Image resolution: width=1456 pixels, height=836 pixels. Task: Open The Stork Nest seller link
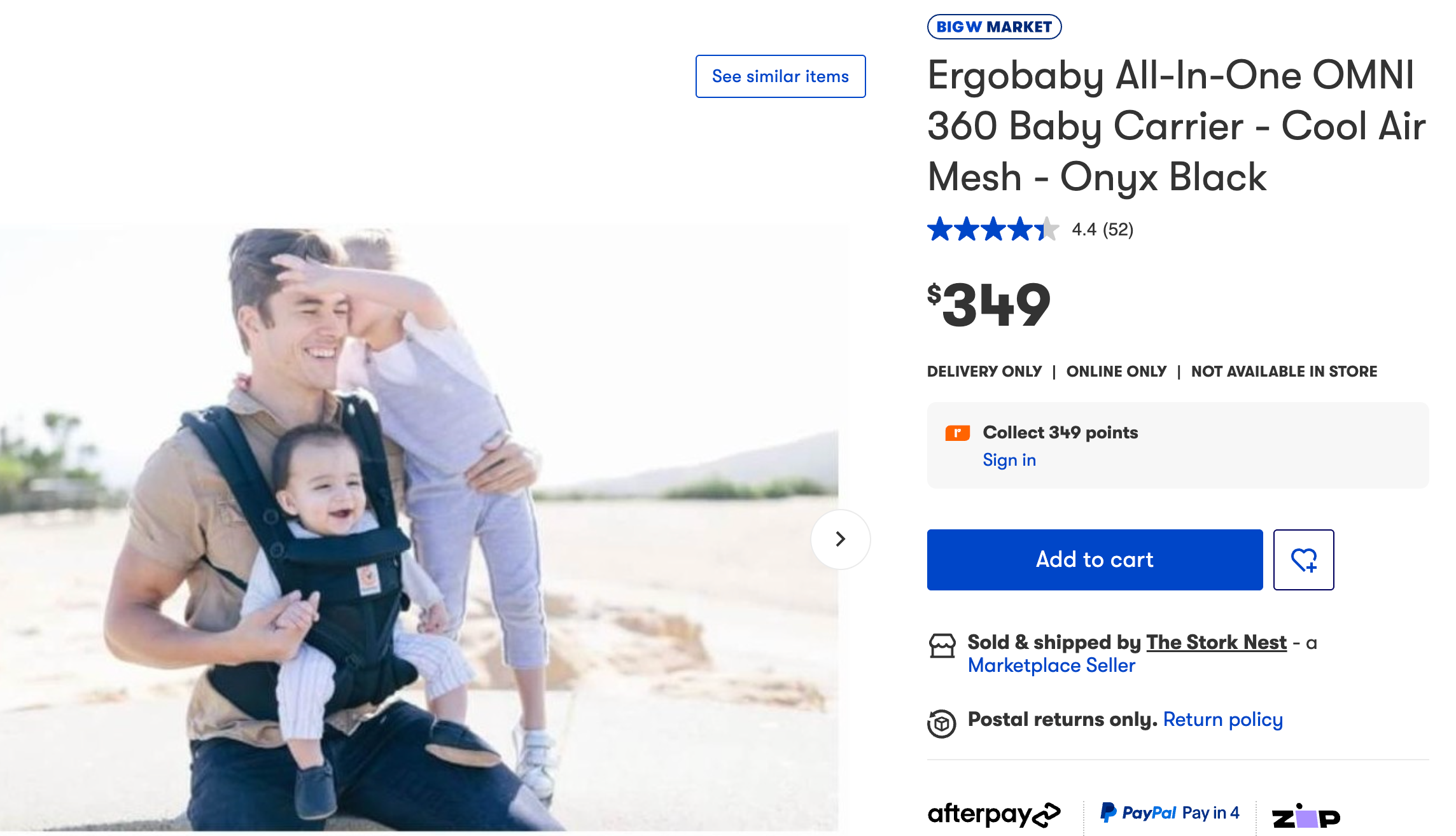[1216, 643]
